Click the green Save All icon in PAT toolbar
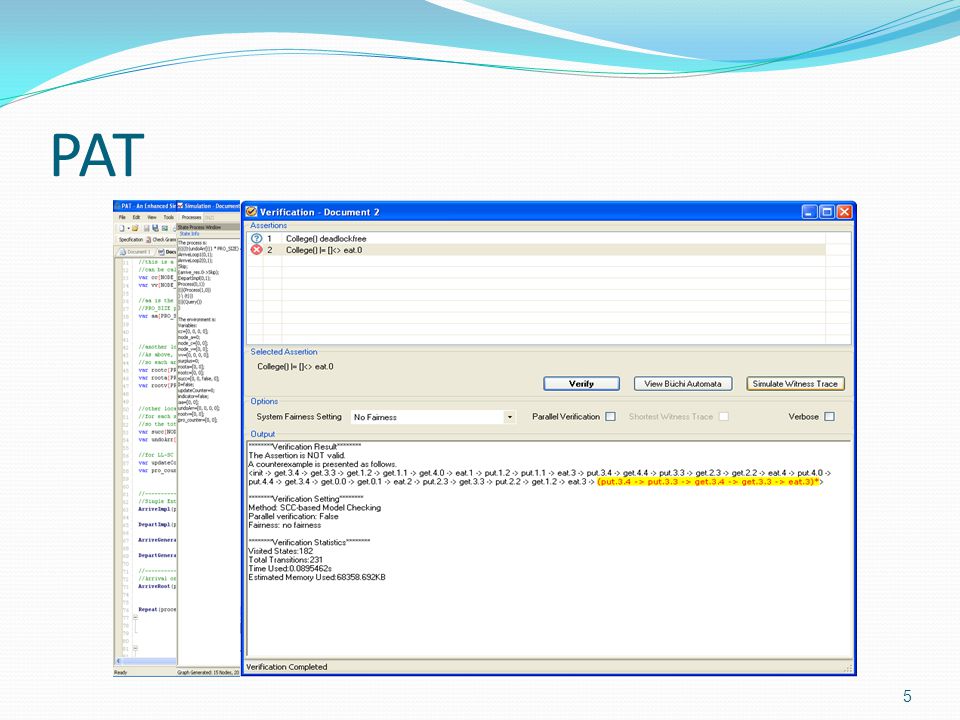The image size is (960, 720). pyautogui.click(x=165, y=228)
